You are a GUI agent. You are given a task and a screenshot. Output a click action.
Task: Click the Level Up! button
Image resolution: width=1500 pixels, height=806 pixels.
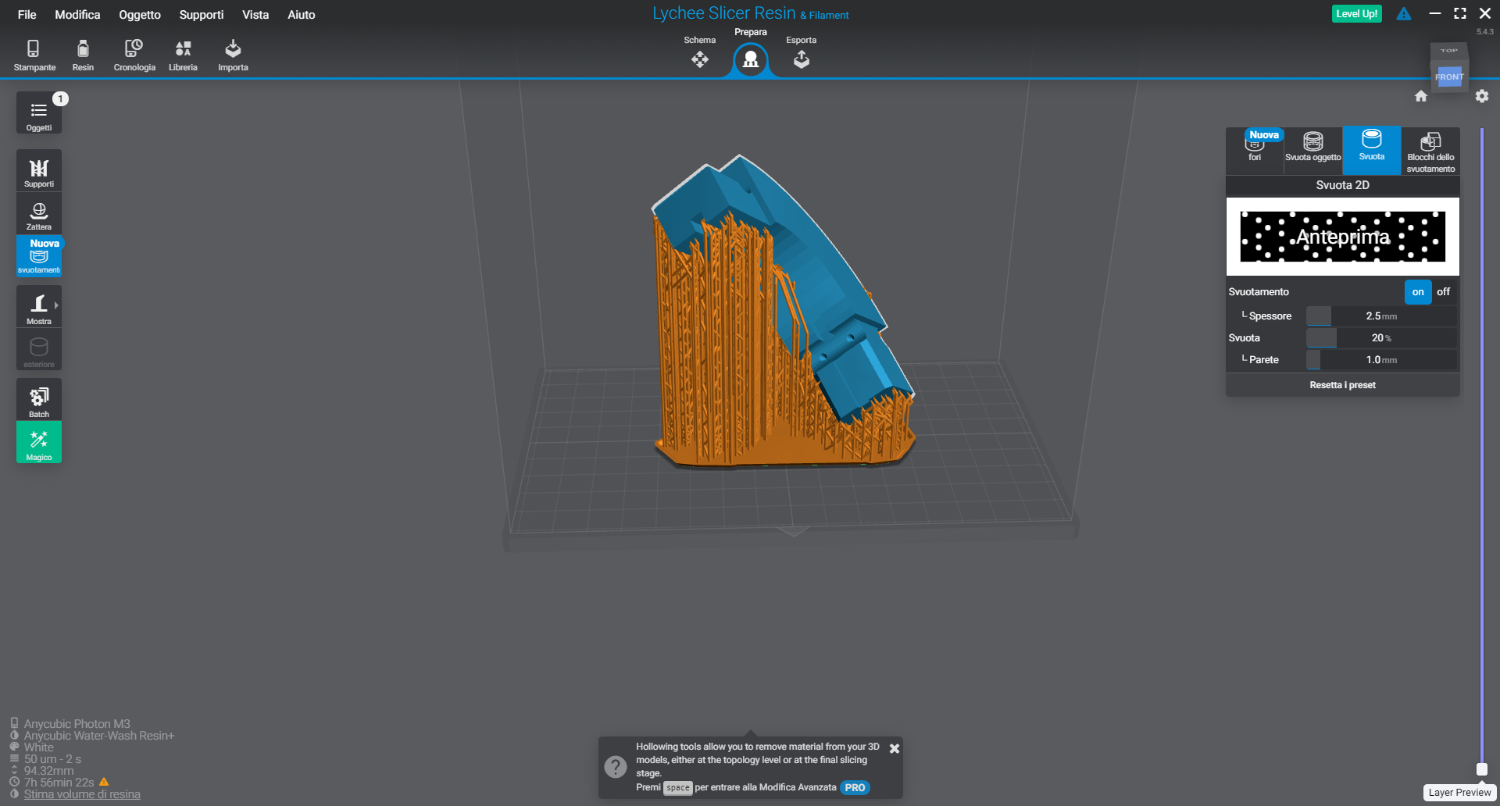tap(1357, 14)
